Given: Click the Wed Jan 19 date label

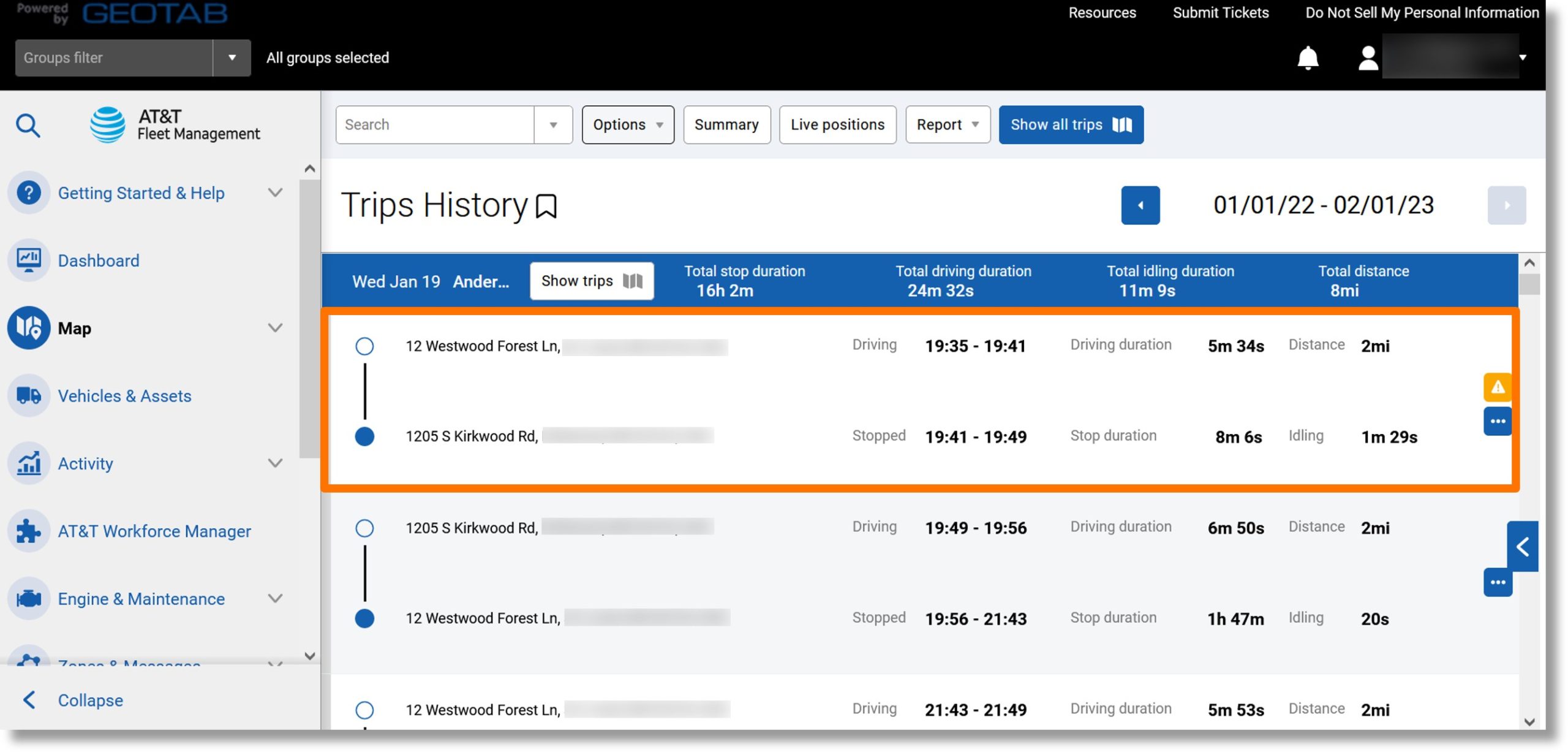Looking at the screenshot, I should point(396,282).
